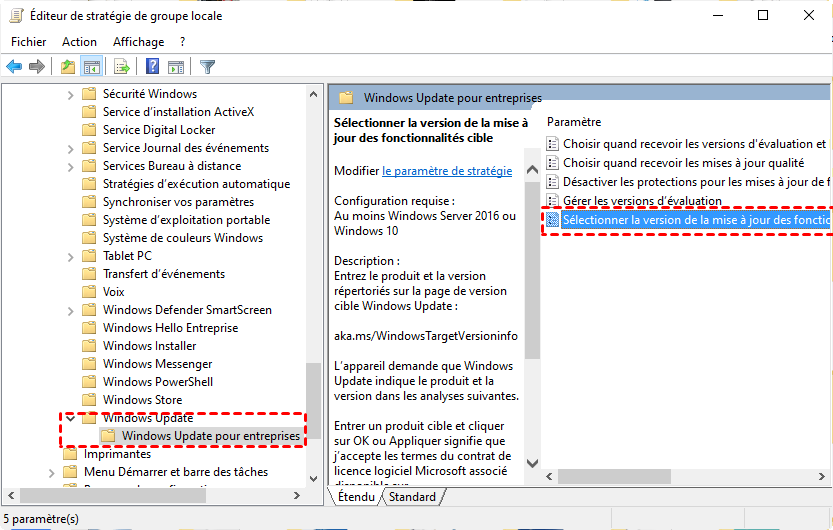The width and height of the screenshot is (833, 530).
Task: Click the settings list horizontal scrollbar thumb
Action: (614, 476)
